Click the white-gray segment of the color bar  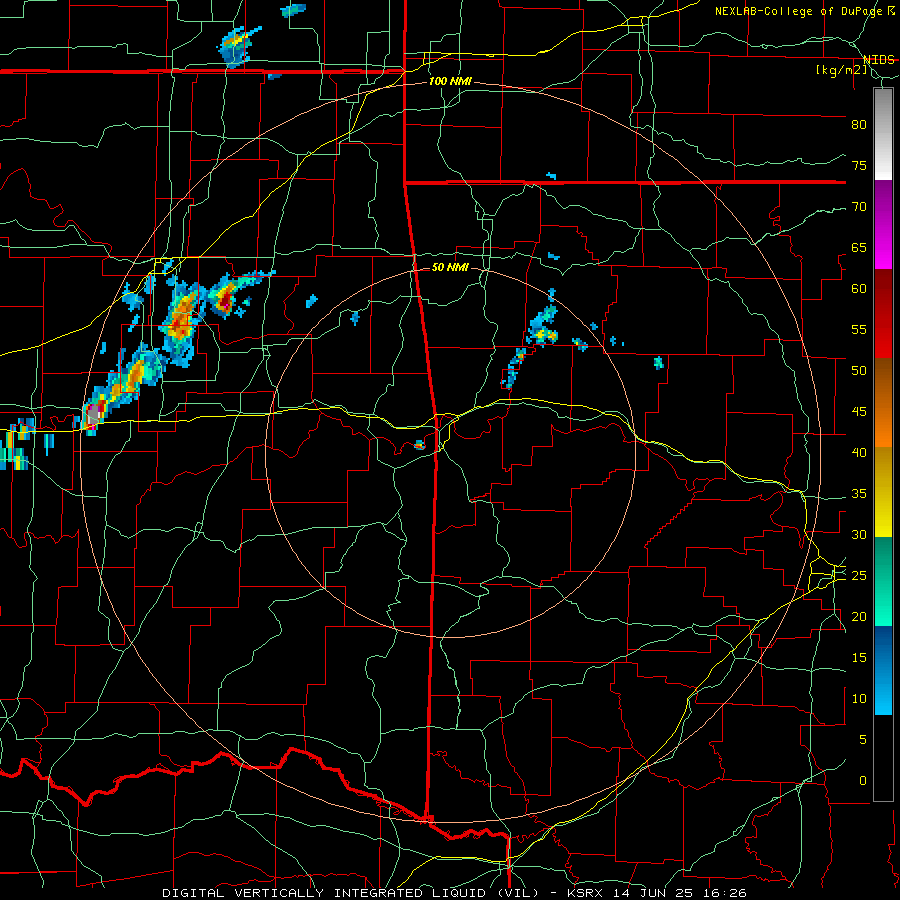pyautogui.click(x=883, y=134)
